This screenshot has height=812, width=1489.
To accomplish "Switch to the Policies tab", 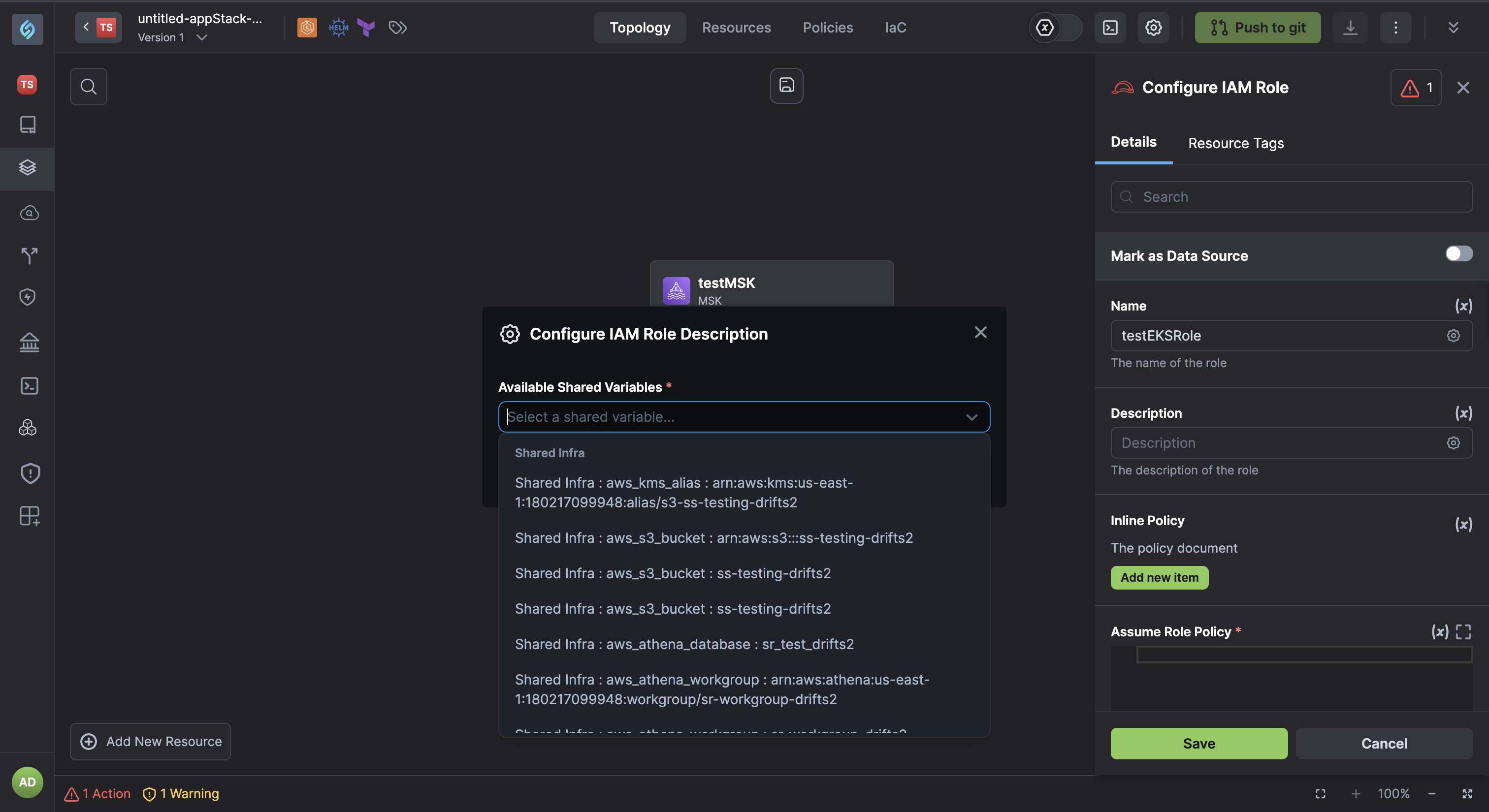I will point(827,27).
